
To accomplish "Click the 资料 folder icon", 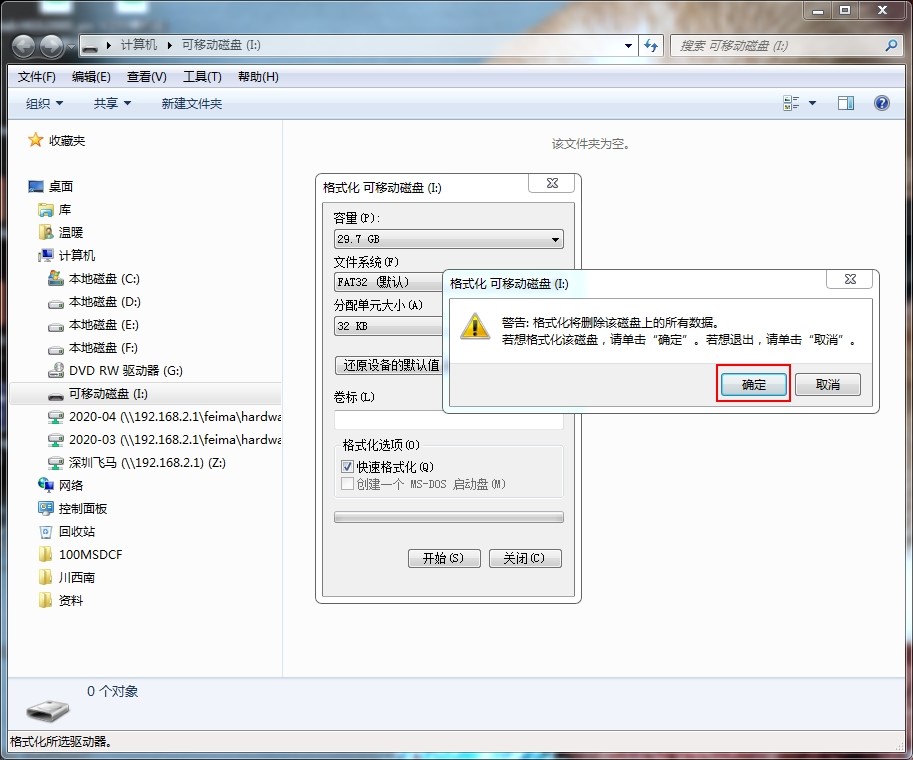I will [45, 600].
